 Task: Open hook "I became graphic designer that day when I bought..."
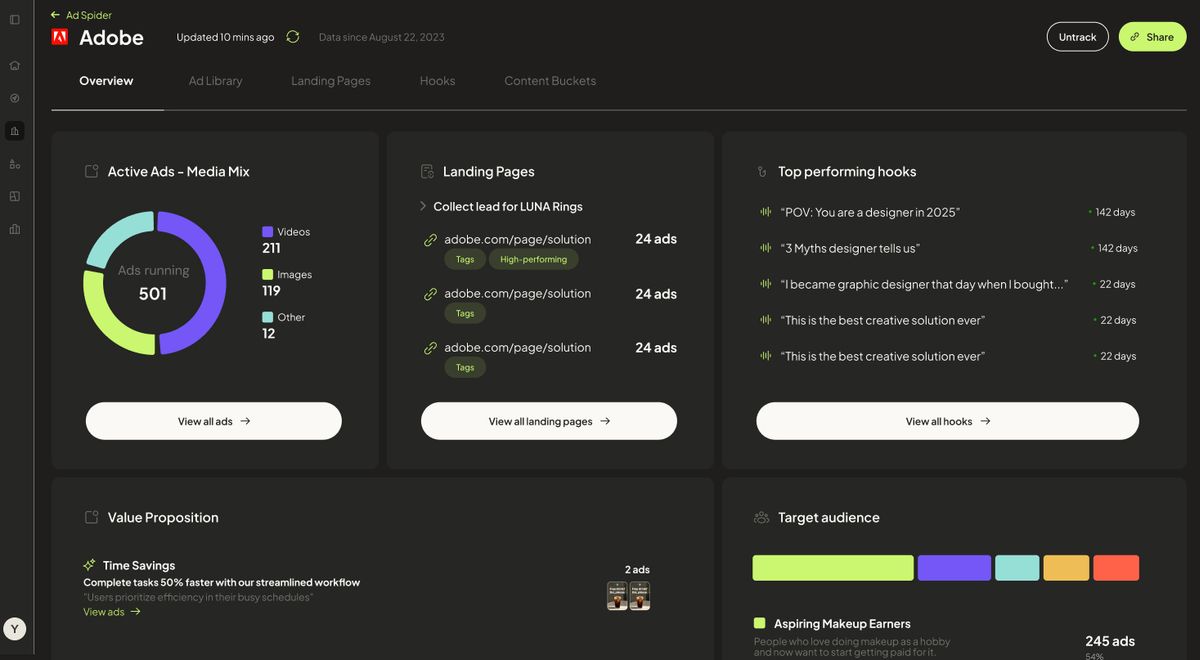[924, 284]
